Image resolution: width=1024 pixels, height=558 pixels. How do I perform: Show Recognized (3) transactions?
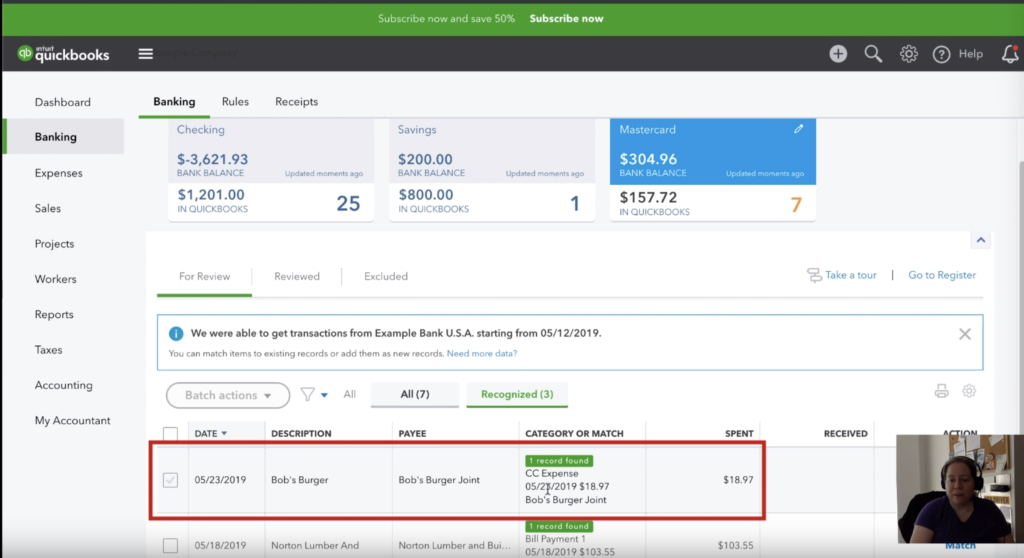pos(517,394)
